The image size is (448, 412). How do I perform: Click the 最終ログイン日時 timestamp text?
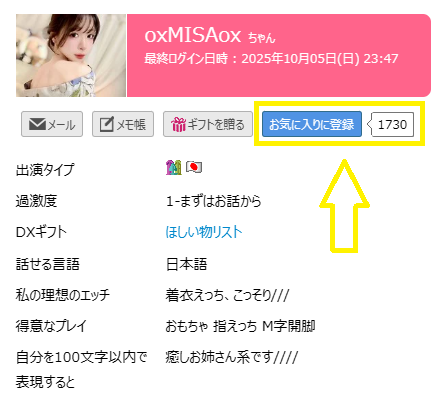271,59
